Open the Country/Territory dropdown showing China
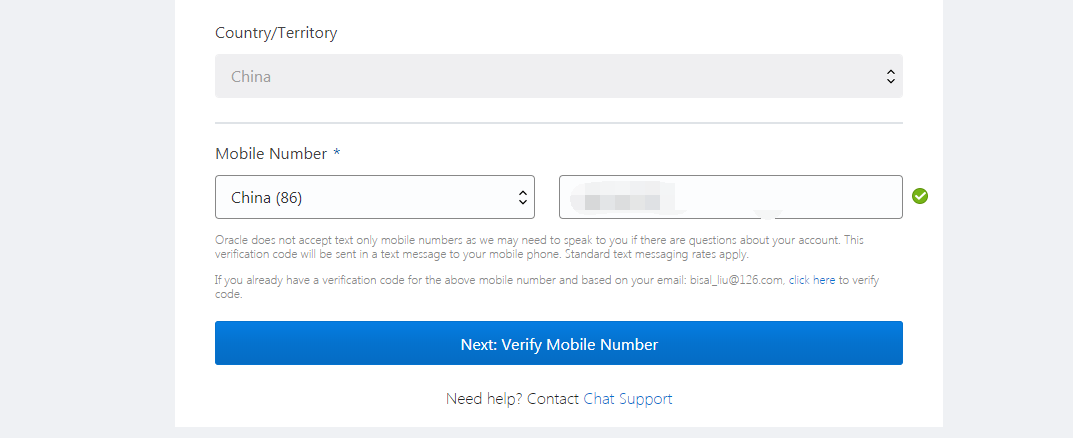This screenshot has width=1073, height=438. (x=558, y=76)
